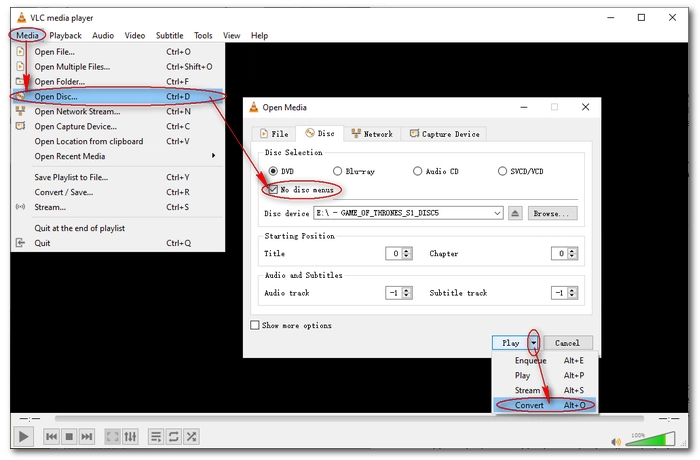Show the playlist icon
The height and width of the screenshot is (460, 700).
tap(156, 436)
